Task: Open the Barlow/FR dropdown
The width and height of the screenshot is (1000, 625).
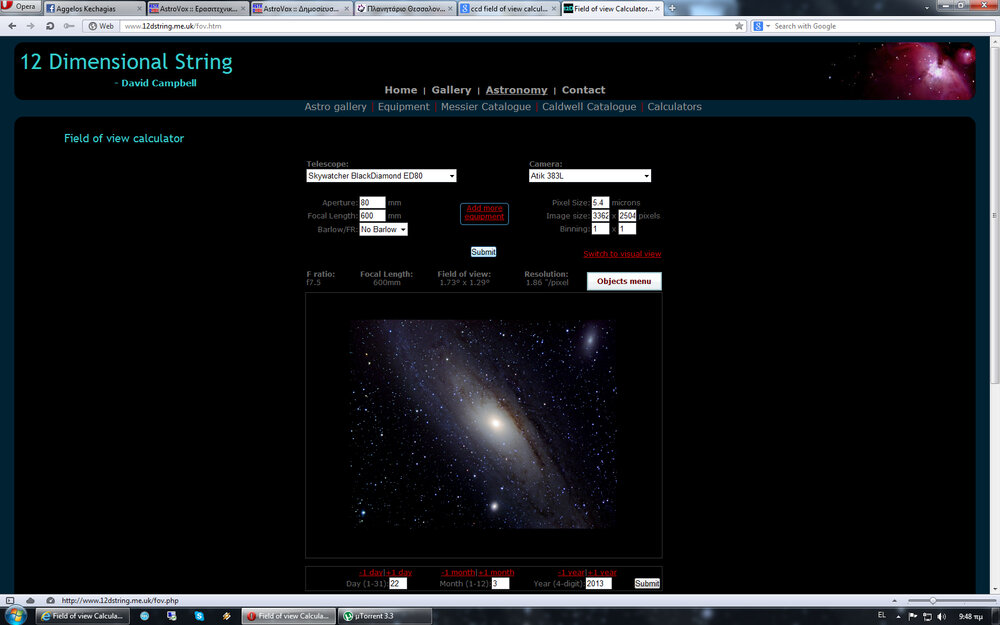Action: click(383, 229)
